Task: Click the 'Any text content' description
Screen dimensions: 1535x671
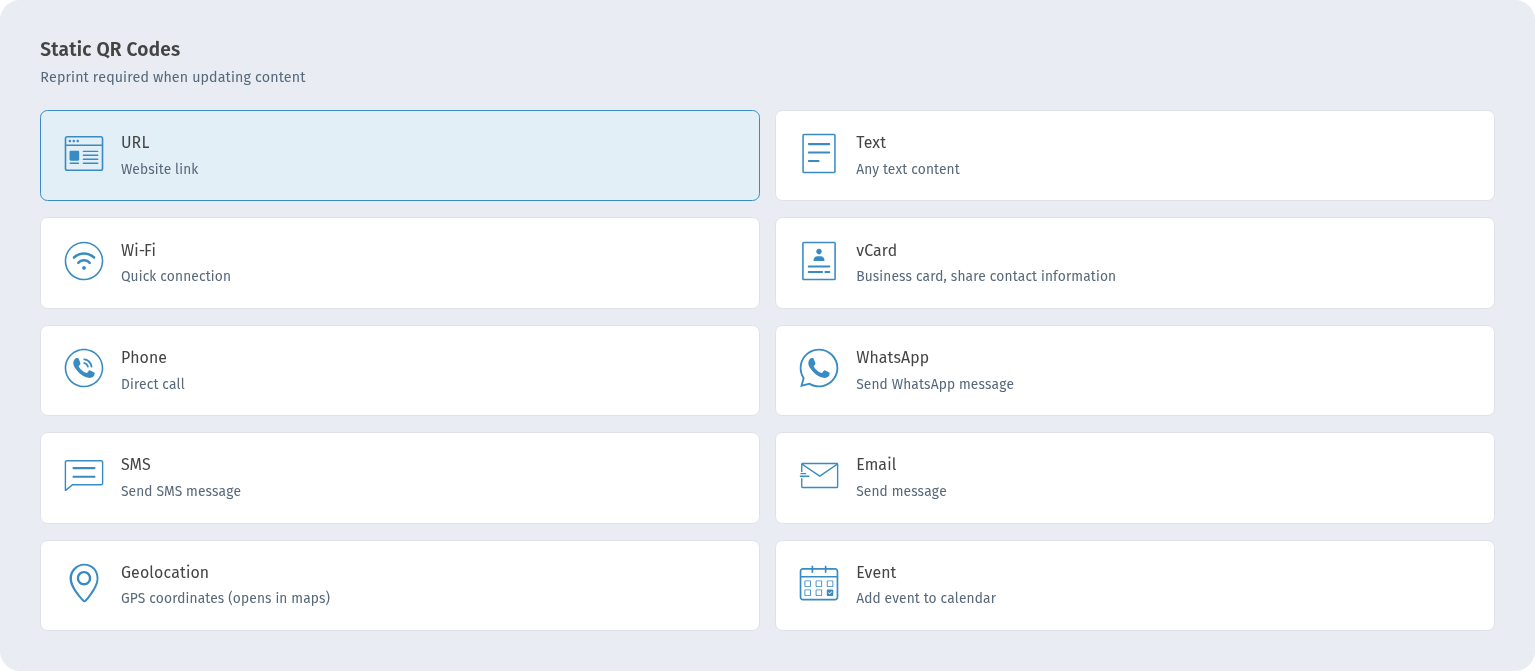Action: click(x=908, y=169)
